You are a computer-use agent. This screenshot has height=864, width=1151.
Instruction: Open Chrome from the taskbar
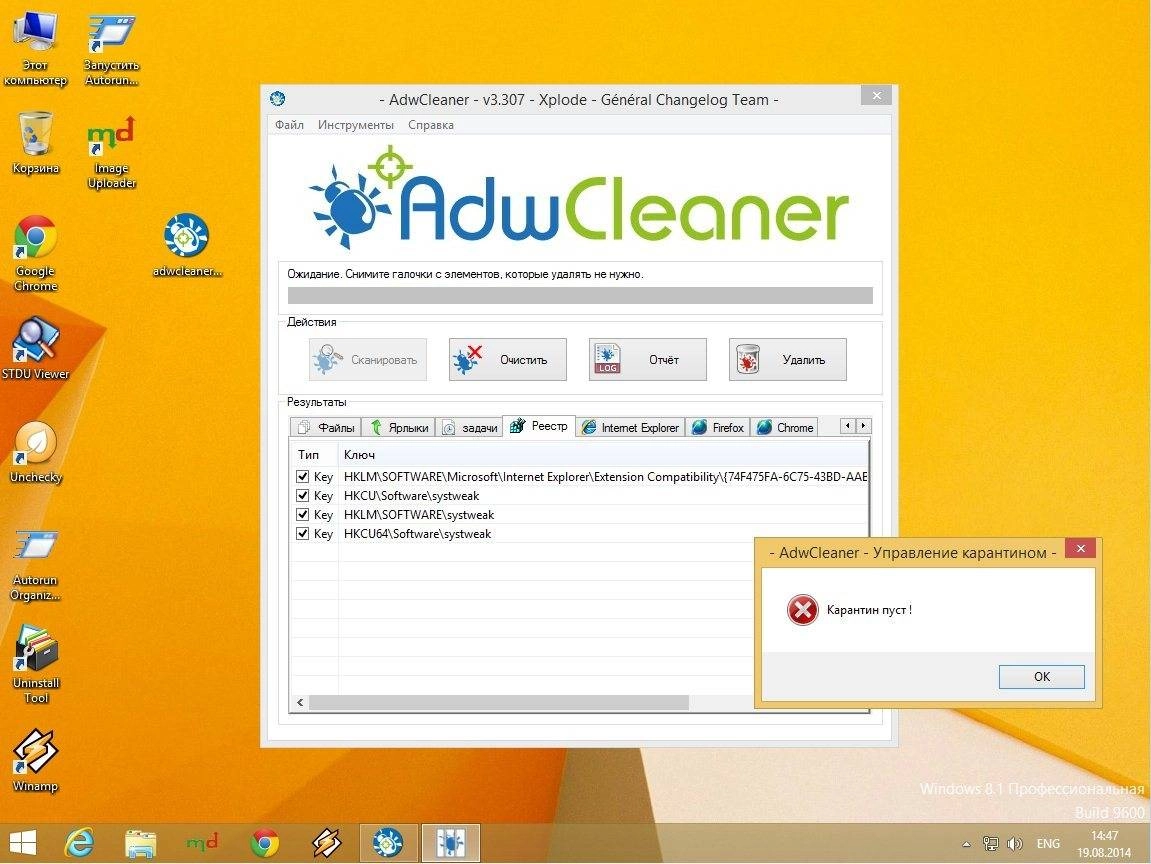click(x=265, y=843)
